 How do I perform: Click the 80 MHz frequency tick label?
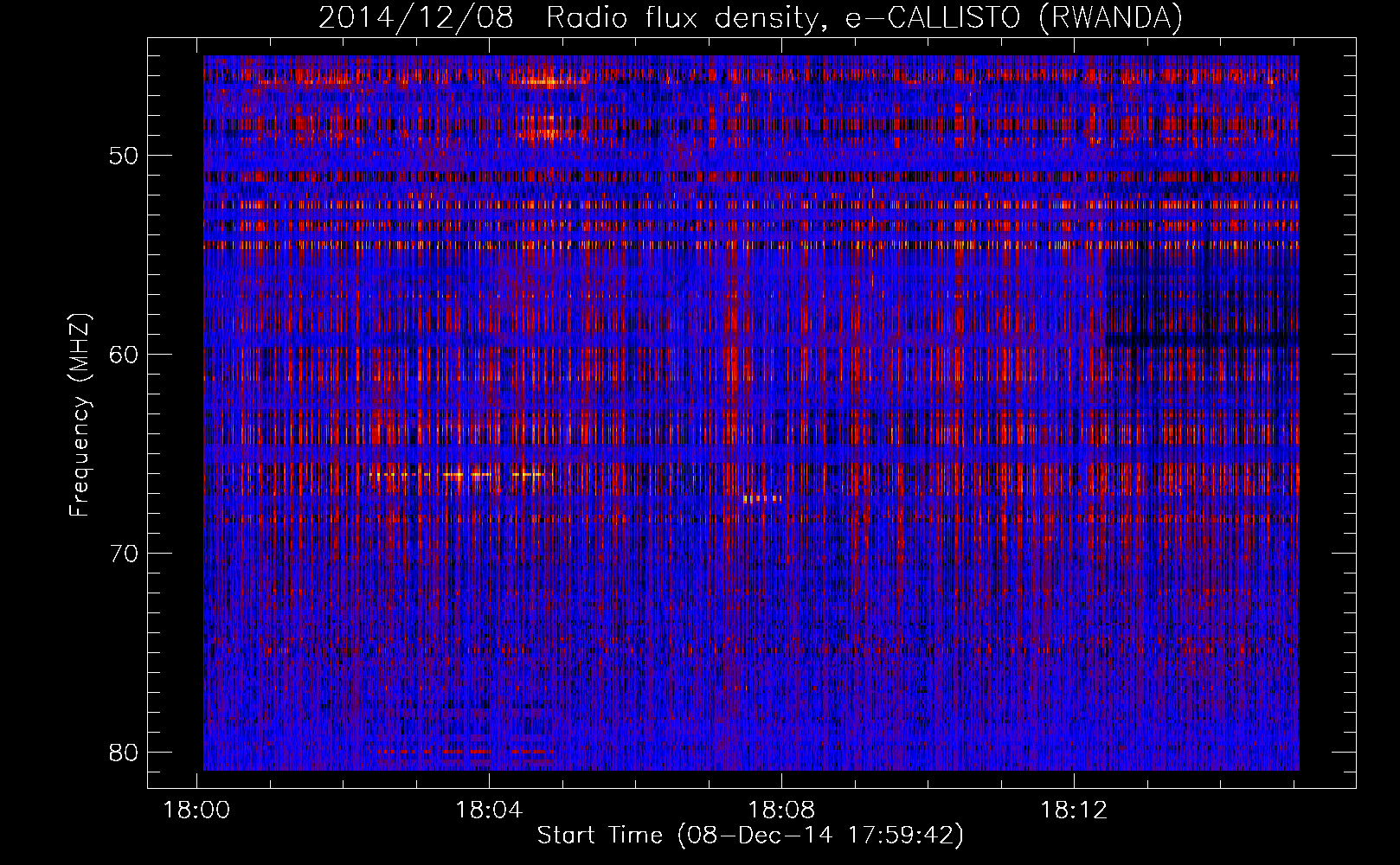[124, 753]
